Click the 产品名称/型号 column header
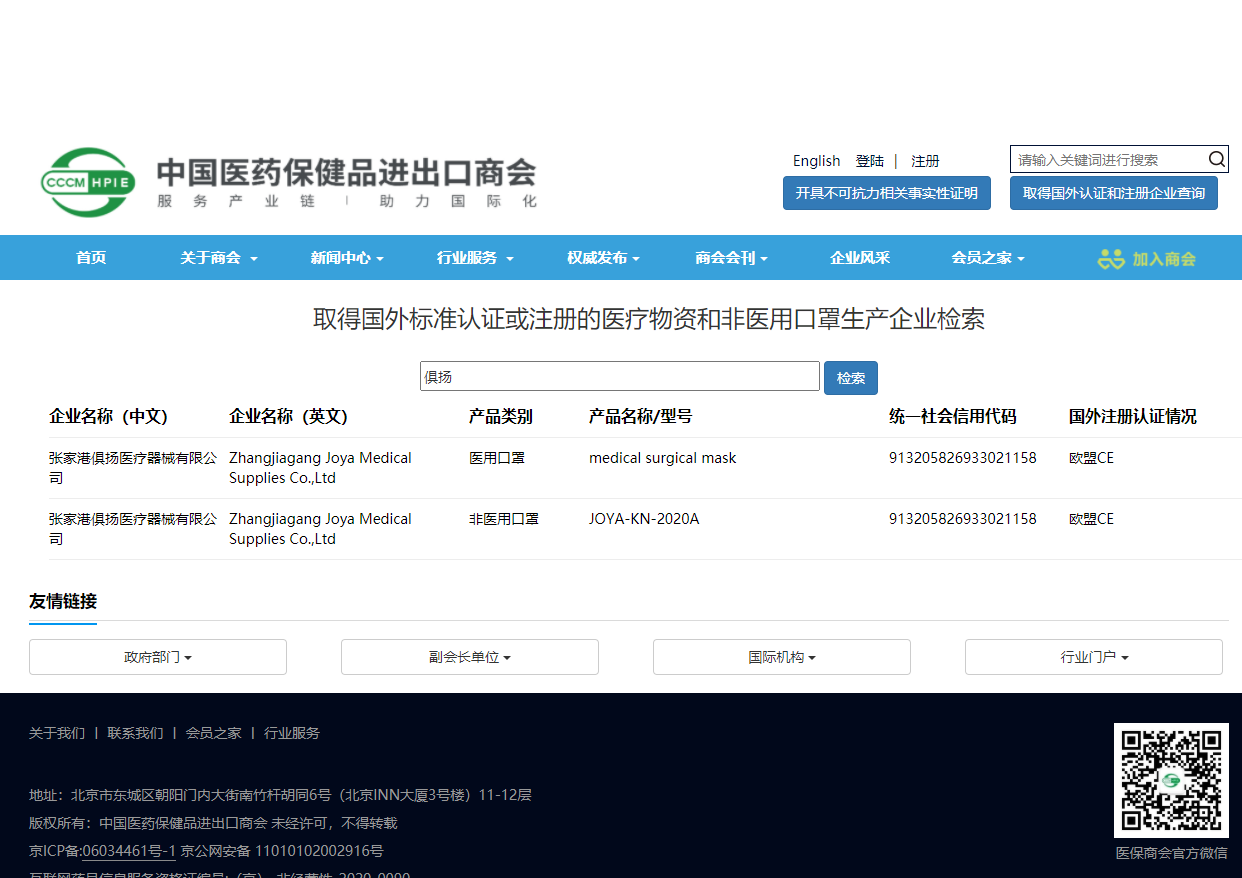This screenshot has height=878, width=1242. [x=640, y=417]
